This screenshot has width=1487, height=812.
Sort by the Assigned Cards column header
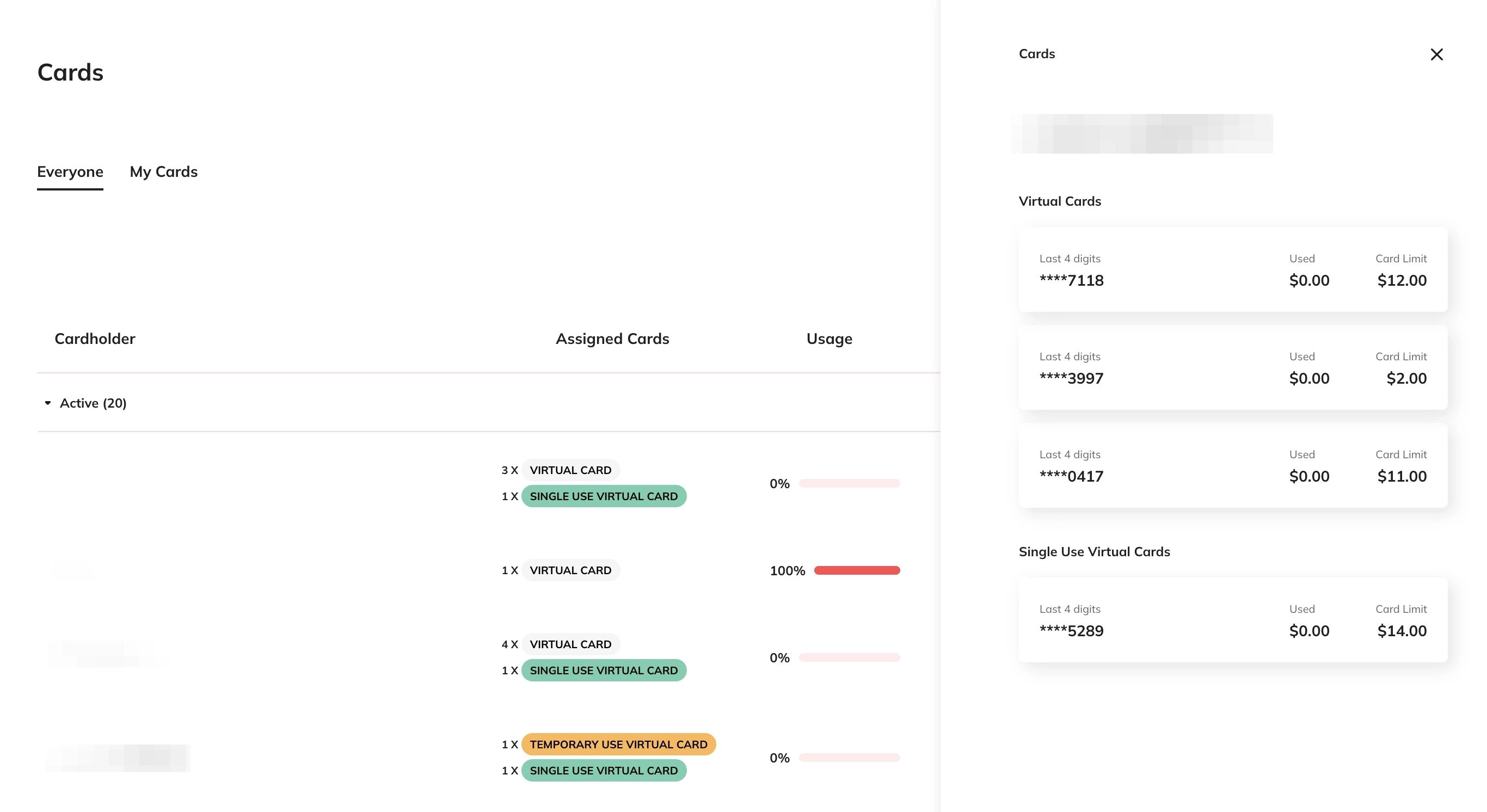pos(612,339)
